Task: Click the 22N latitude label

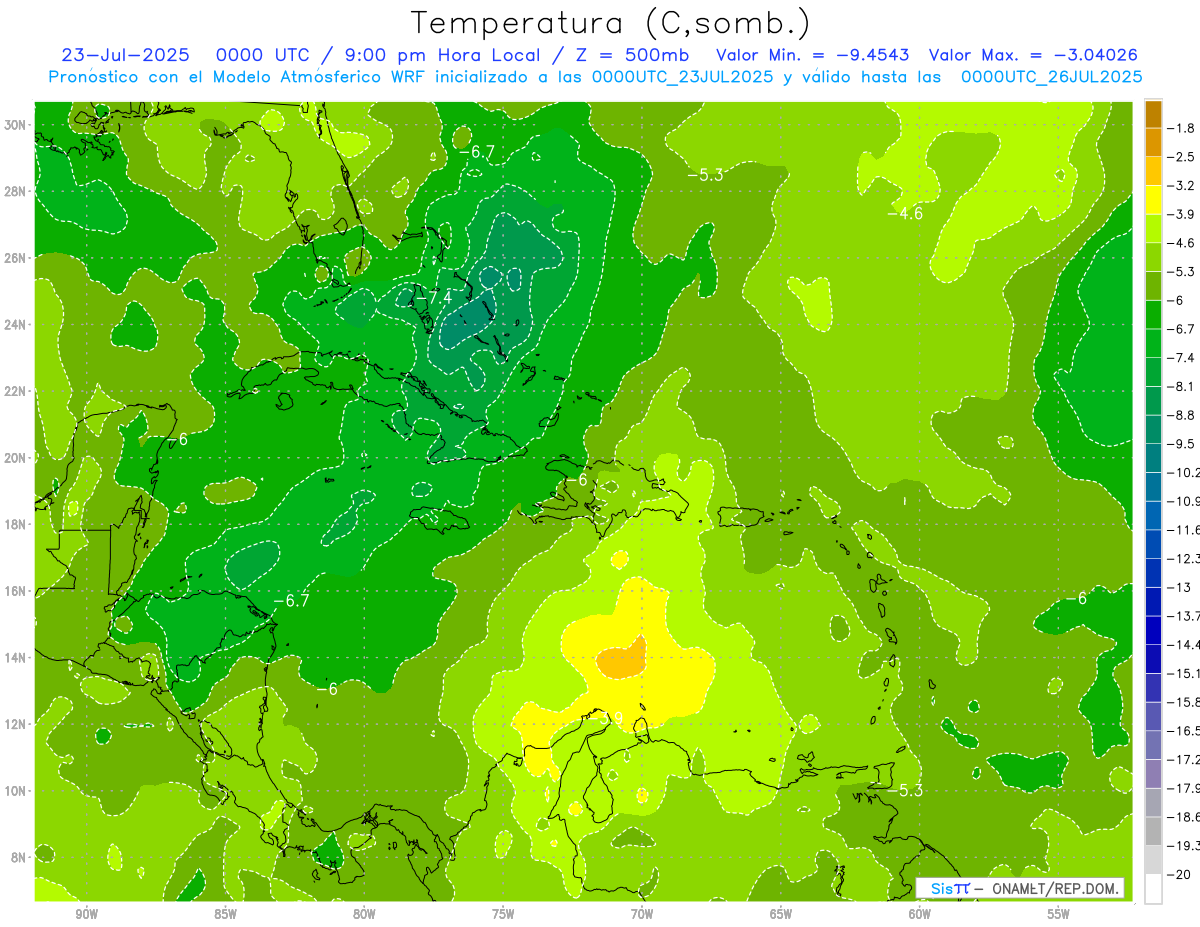Action: (x=17, y=391)
